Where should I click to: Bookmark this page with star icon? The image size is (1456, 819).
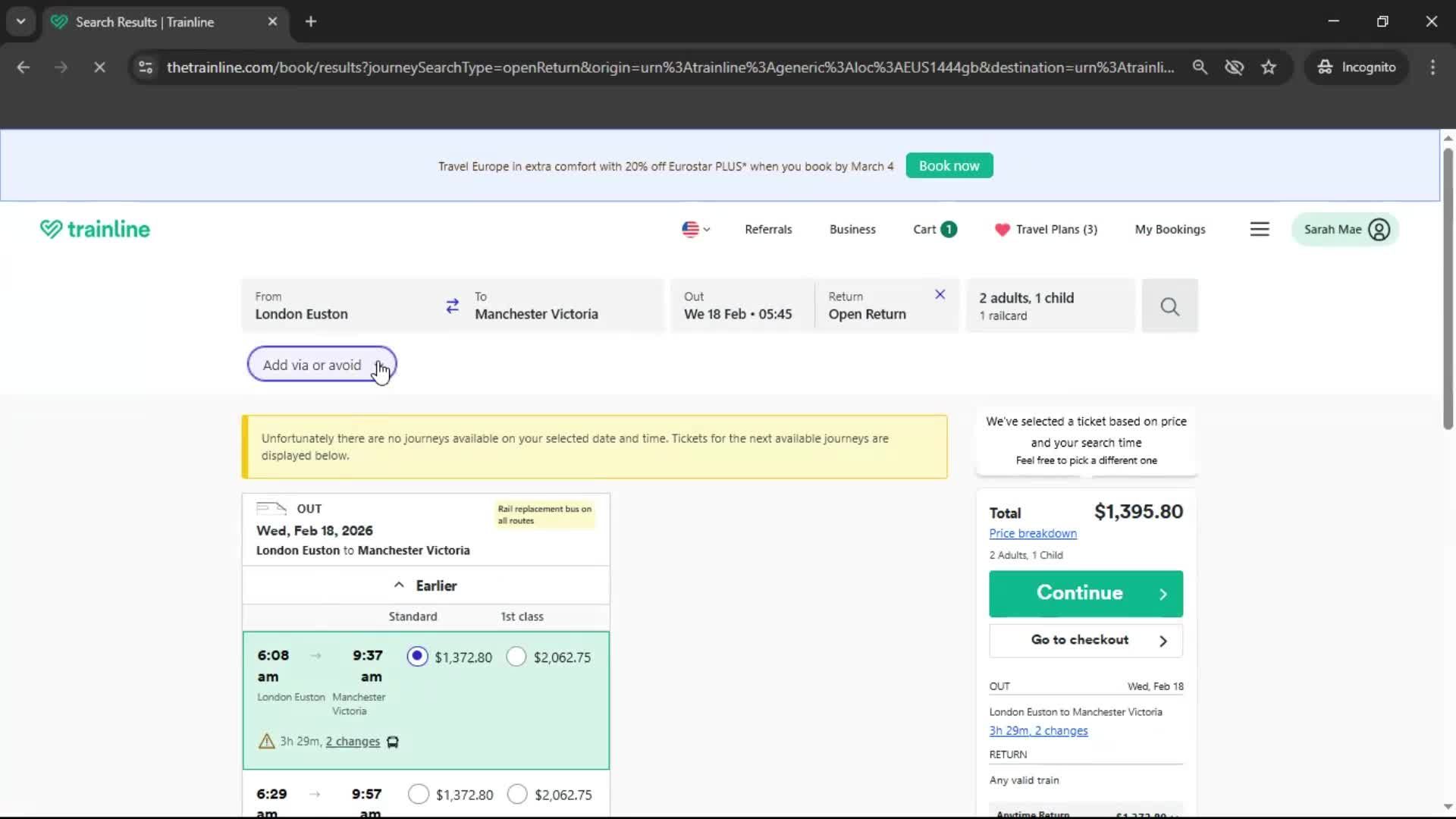pos(1269,67)
